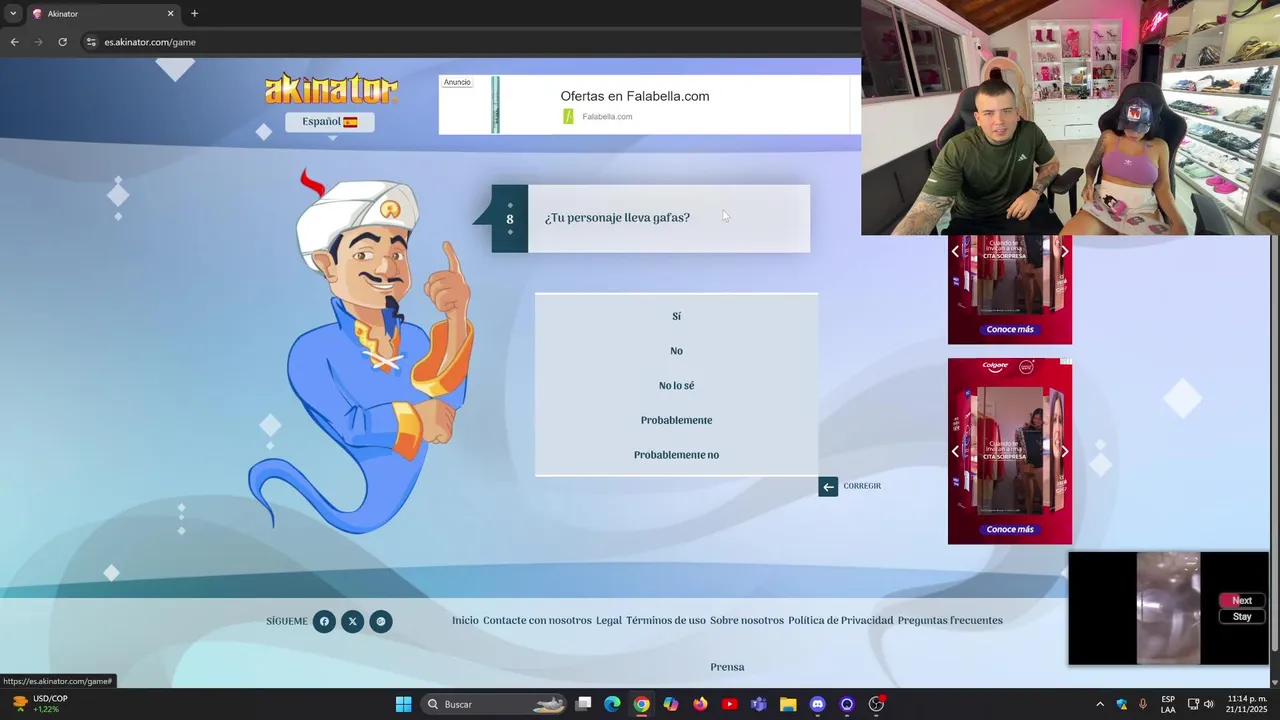Image resolution: width=1280 pixels, height=720 pixels.
Task: Click the question text "¿Tu personaje lleva gafas?"
Action: [617, 218]
